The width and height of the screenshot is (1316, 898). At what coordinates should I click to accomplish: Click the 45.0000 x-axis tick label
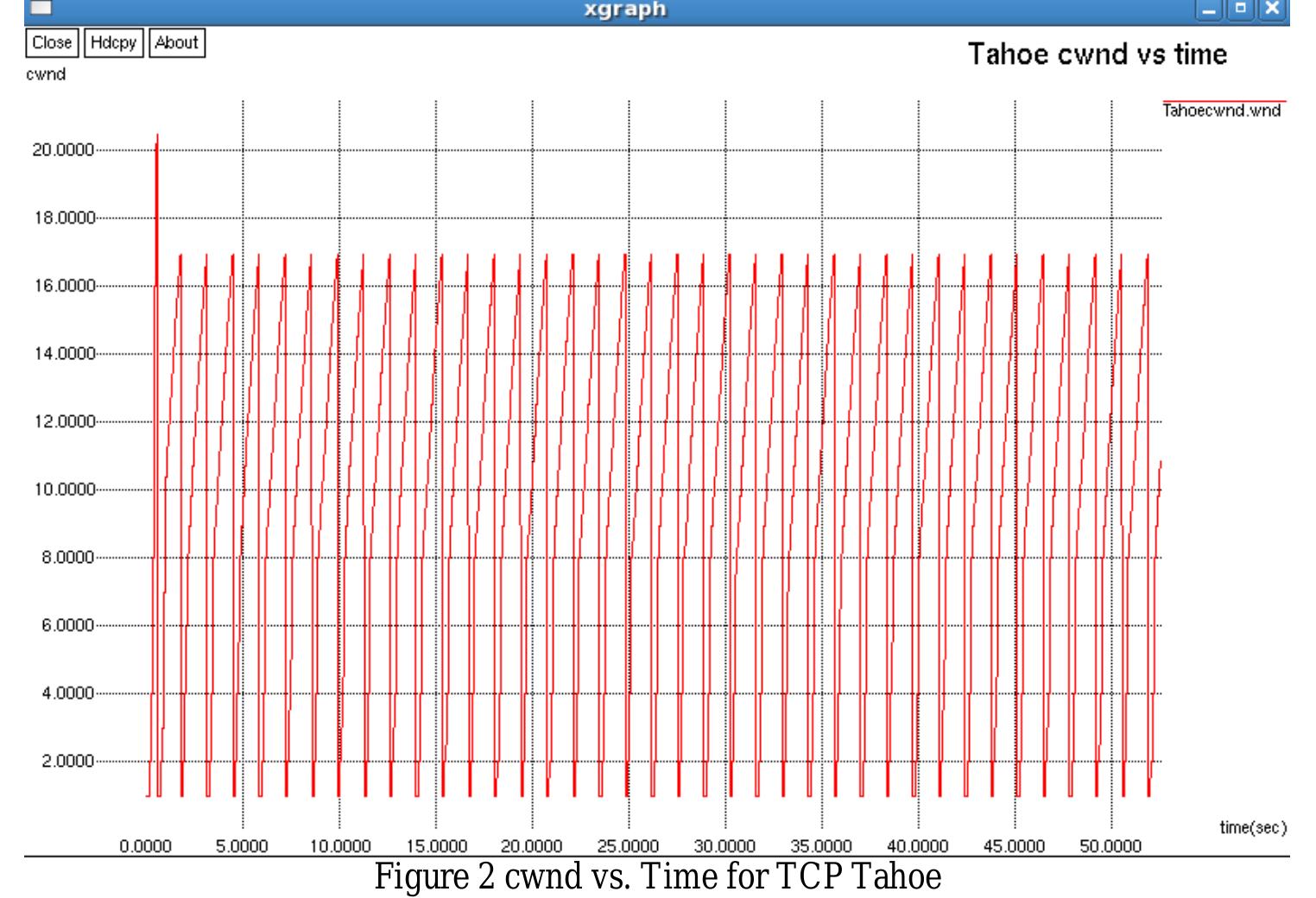(1015, 846)
